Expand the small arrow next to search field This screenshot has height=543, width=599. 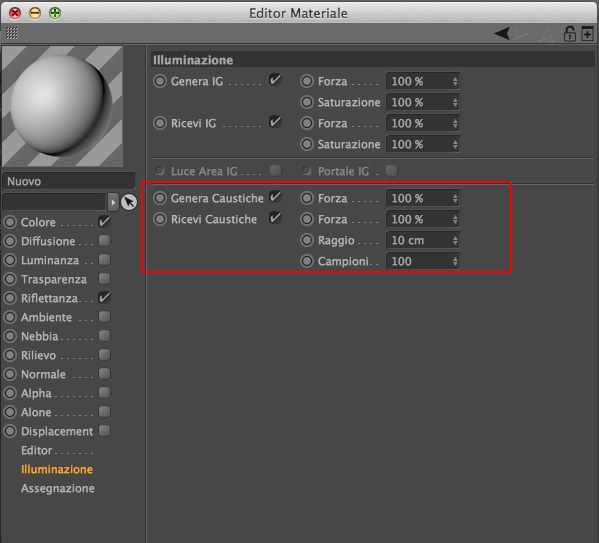click(x=113, y=202)
